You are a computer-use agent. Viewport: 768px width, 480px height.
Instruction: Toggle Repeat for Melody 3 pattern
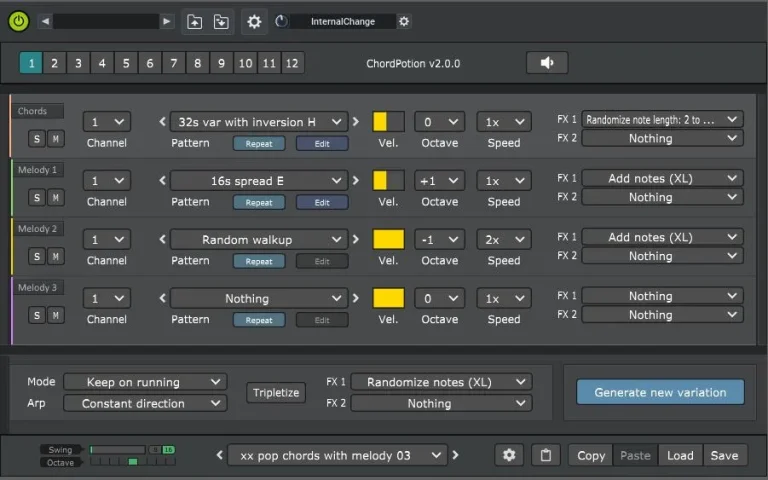(259, 320)
